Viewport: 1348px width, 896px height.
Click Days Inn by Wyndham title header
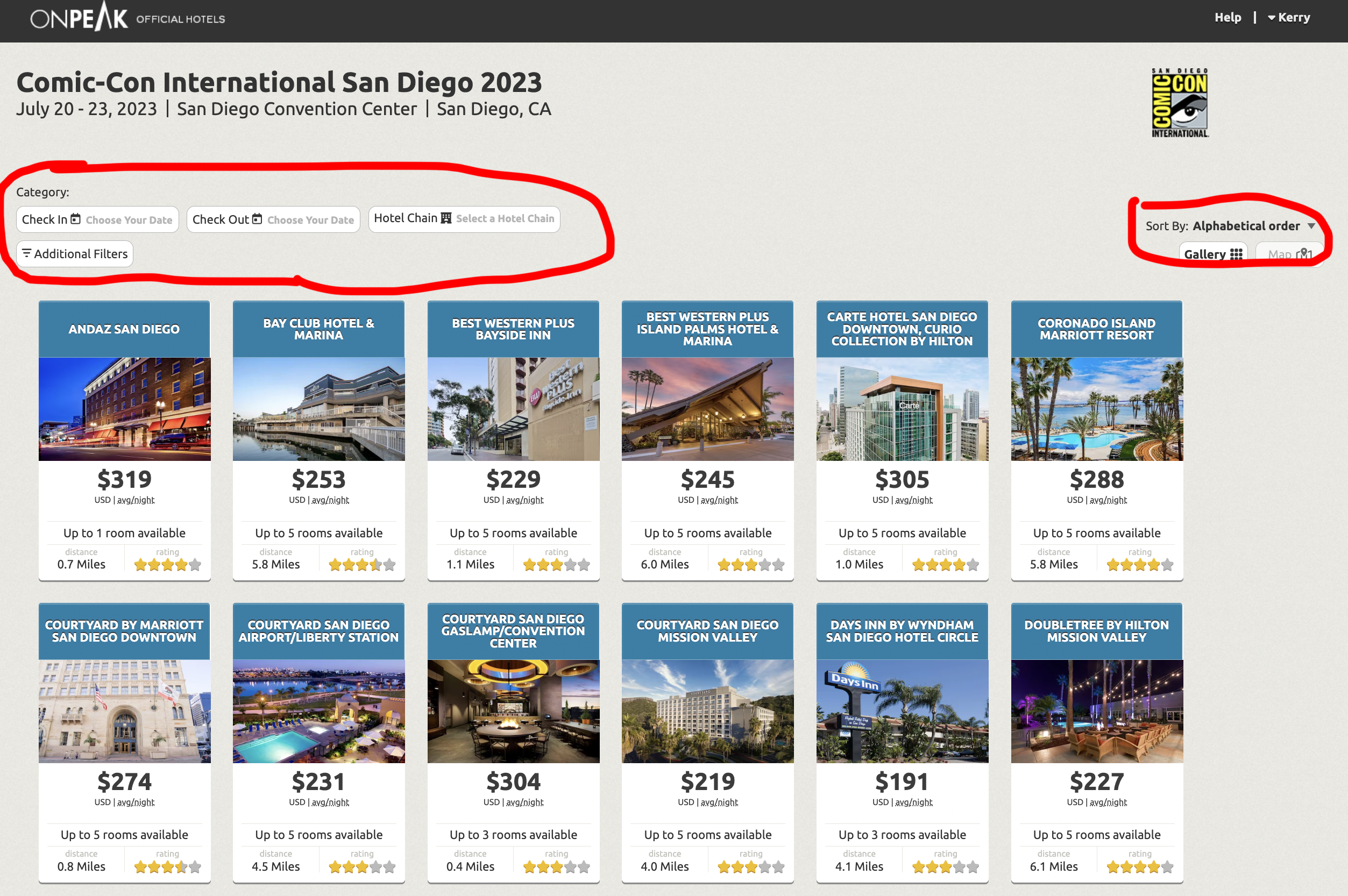[902, 631]
